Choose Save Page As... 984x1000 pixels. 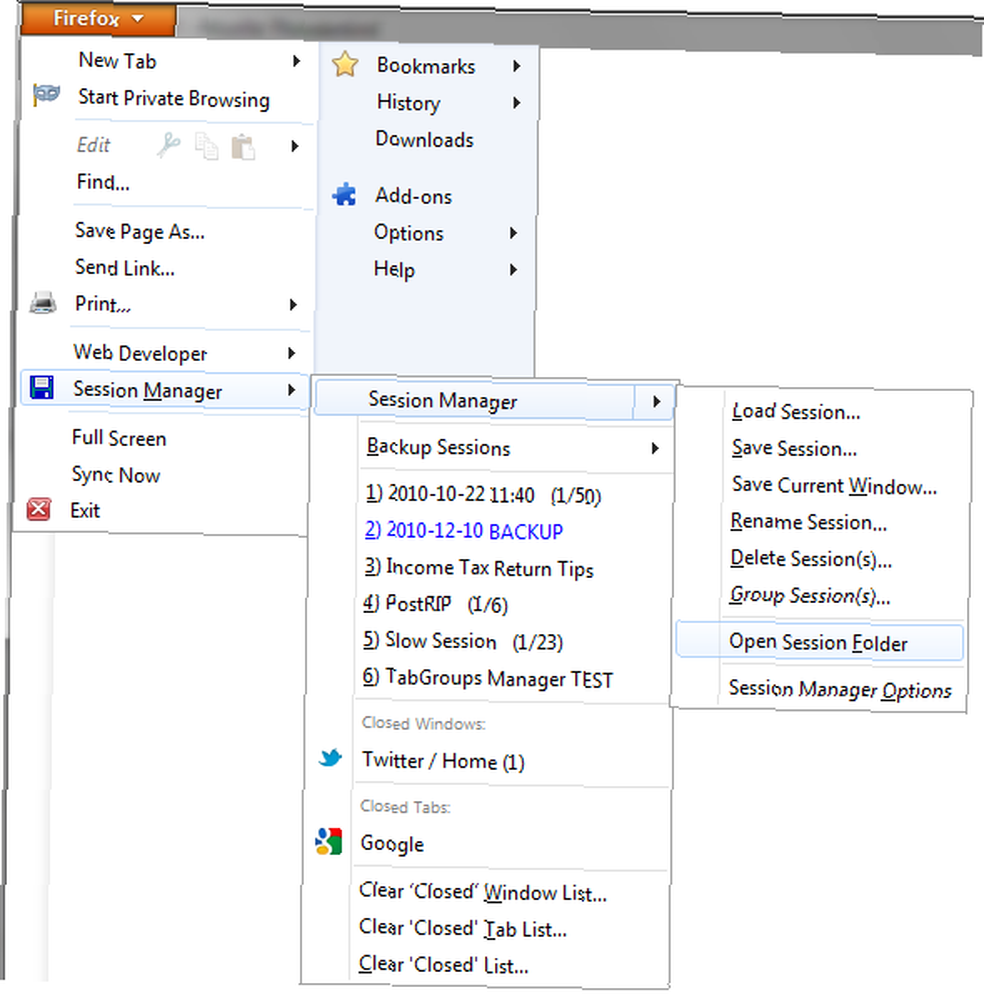point(140,232)
